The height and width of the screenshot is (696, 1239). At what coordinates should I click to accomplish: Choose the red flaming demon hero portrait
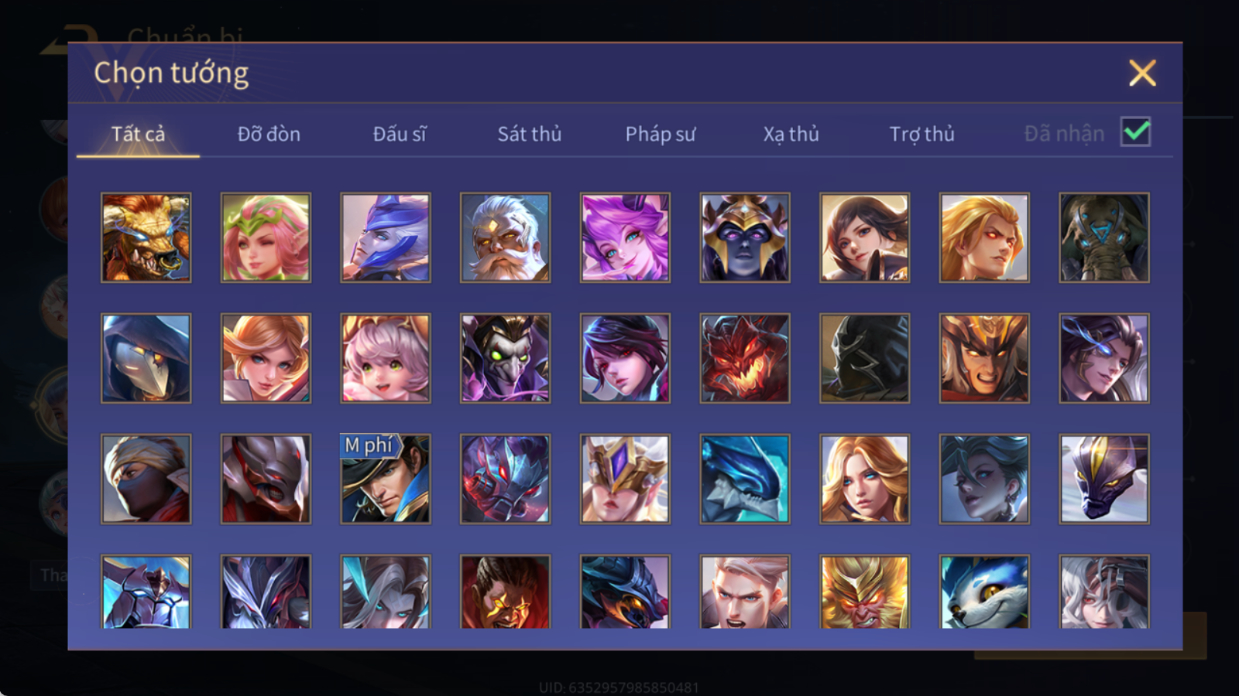coord(745,358)
